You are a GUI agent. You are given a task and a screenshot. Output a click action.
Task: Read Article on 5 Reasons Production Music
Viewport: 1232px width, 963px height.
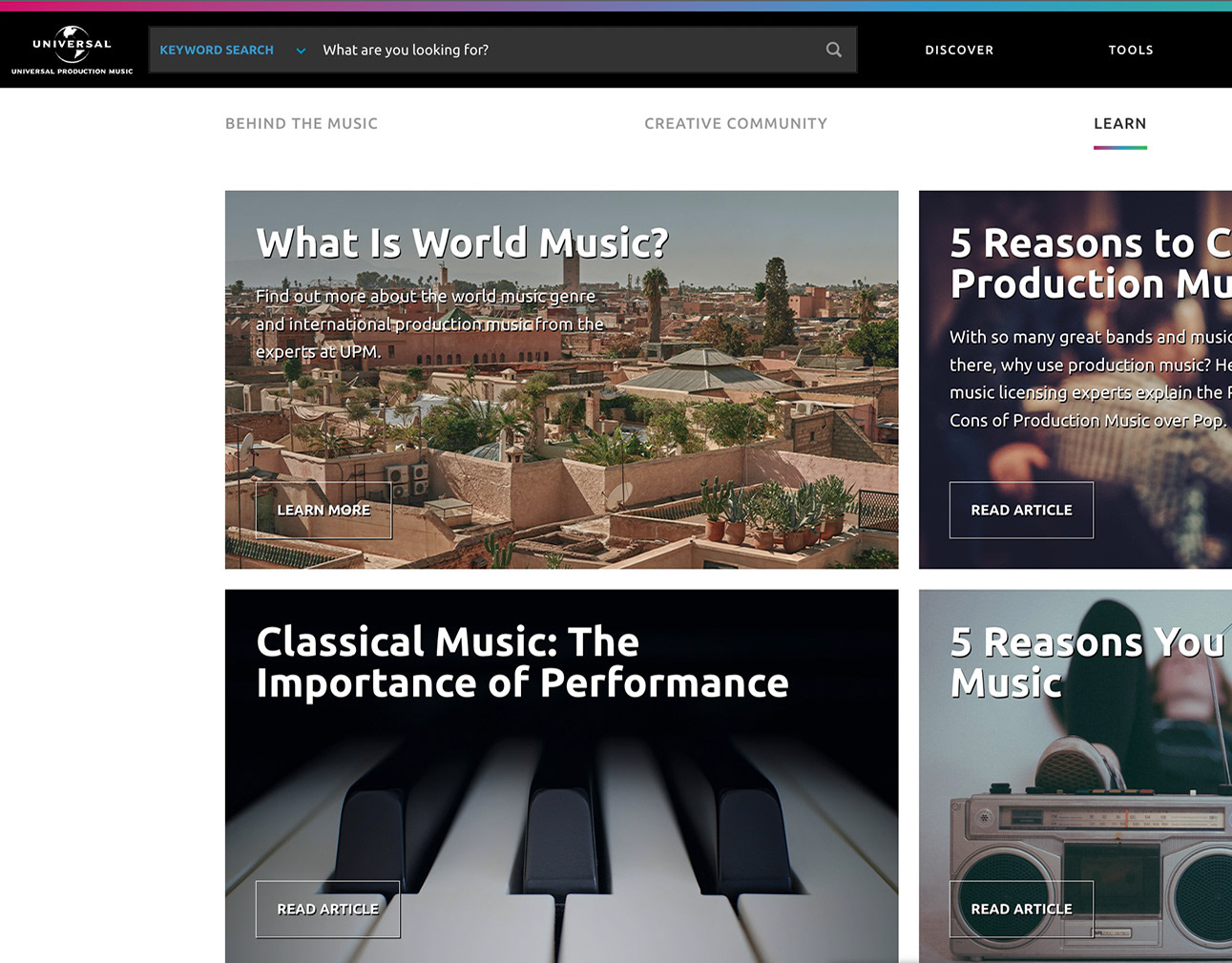(1021, 510)
